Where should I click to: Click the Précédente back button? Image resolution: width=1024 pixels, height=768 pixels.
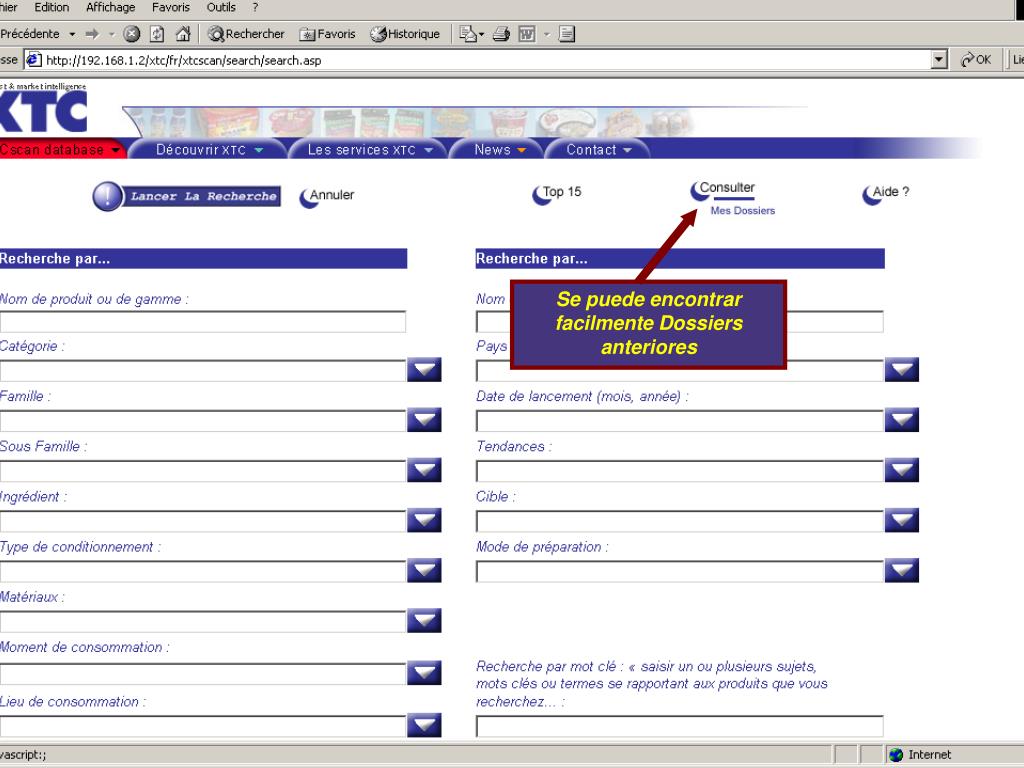click(30, 34)
